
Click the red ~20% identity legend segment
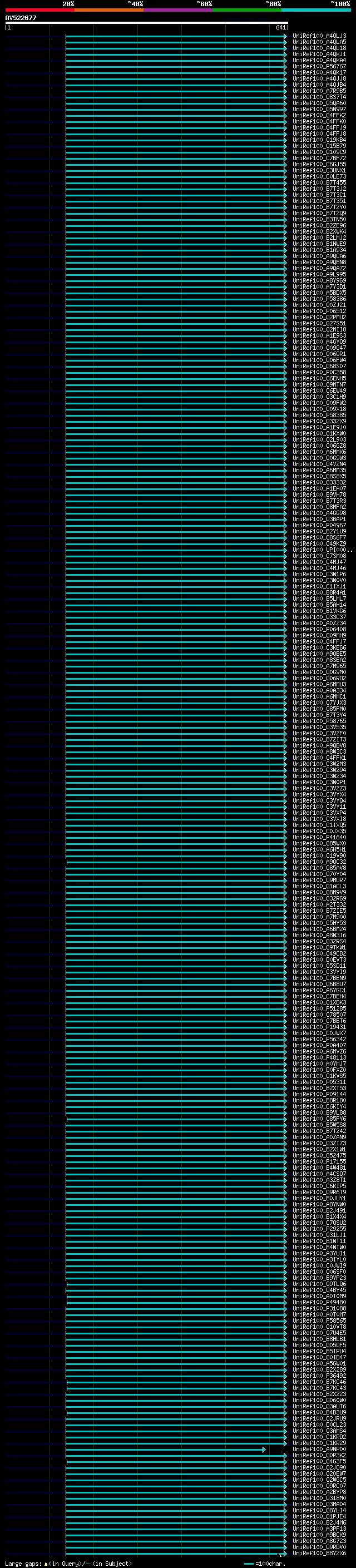click(x=40, y=11)
